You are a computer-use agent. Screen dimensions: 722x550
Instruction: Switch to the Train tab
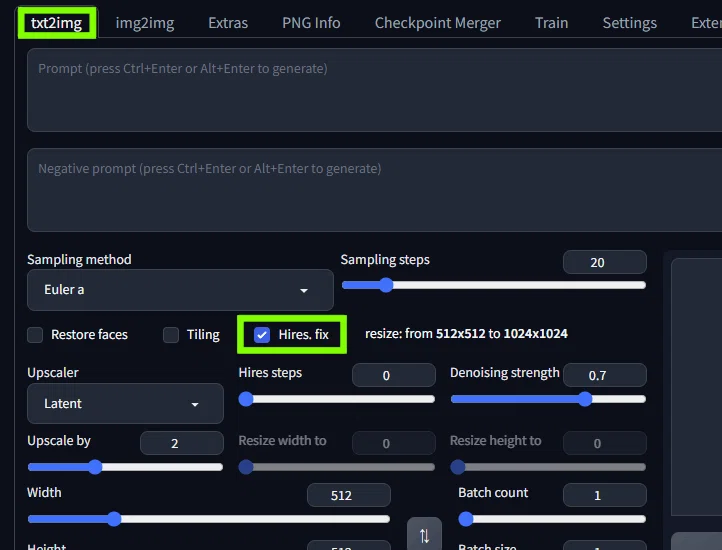[x=551, y=23]
